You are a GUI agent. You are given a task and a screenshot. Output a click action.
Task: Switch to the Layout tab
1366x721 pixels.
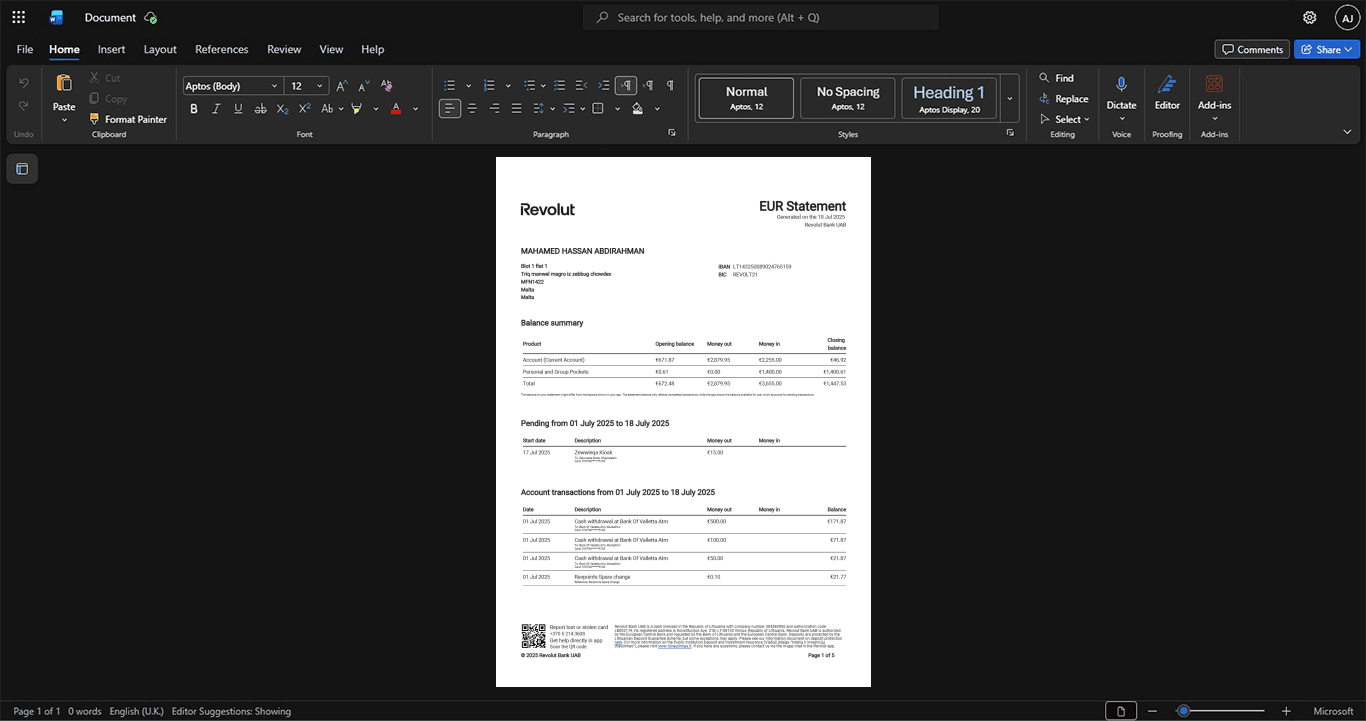pos(160,49)
